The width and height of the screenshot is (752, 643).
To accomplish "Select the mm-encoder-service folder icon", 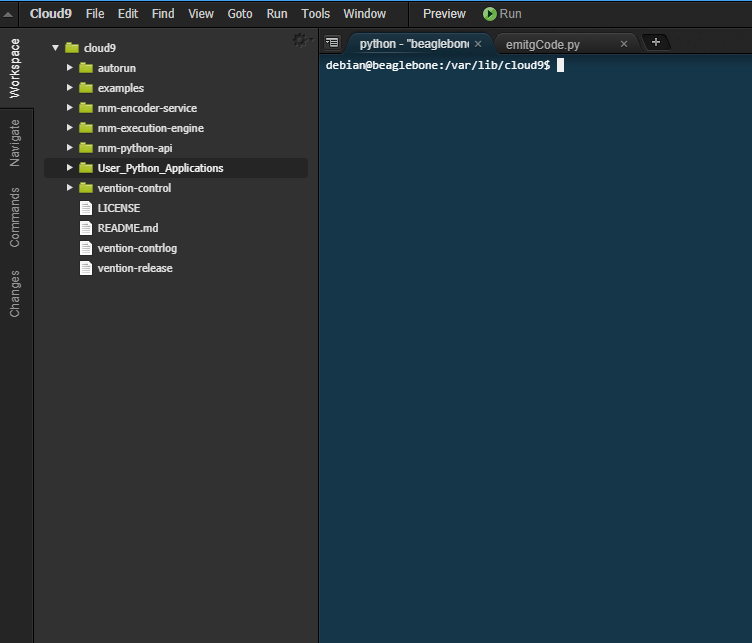I will coord(86,108).
